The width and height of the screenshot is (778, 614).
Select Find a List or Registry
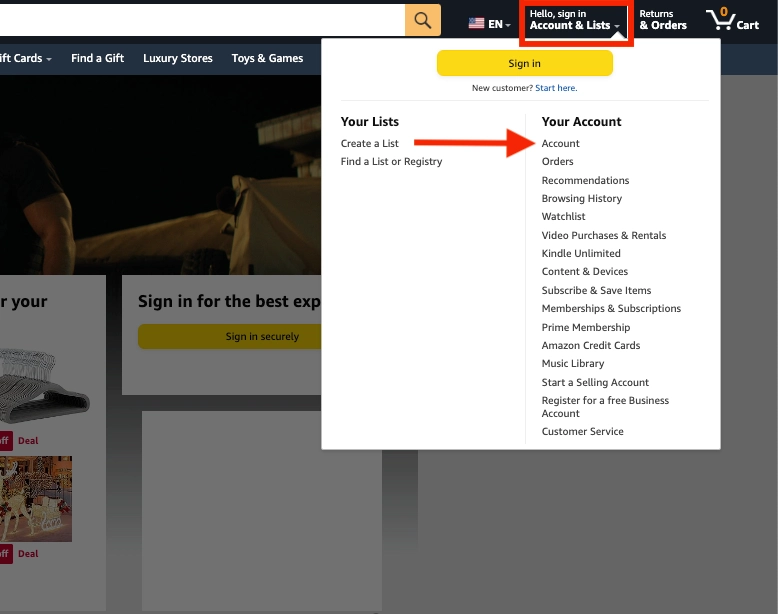point(391,161)
